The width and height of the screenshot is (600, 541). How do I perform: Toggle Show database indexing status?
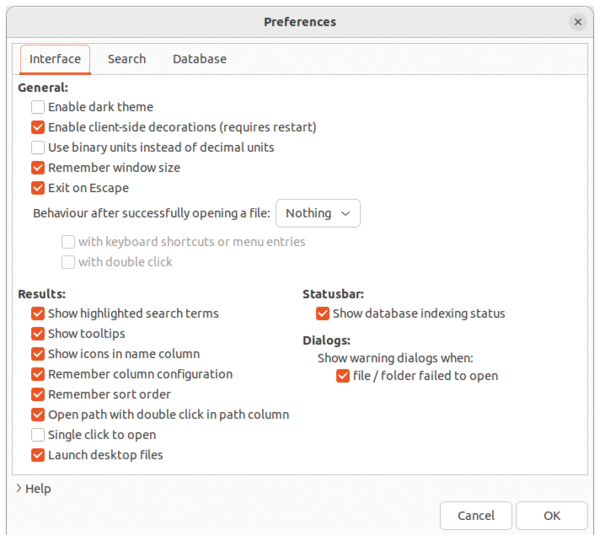pyautogui.click(x=323, y=314)
